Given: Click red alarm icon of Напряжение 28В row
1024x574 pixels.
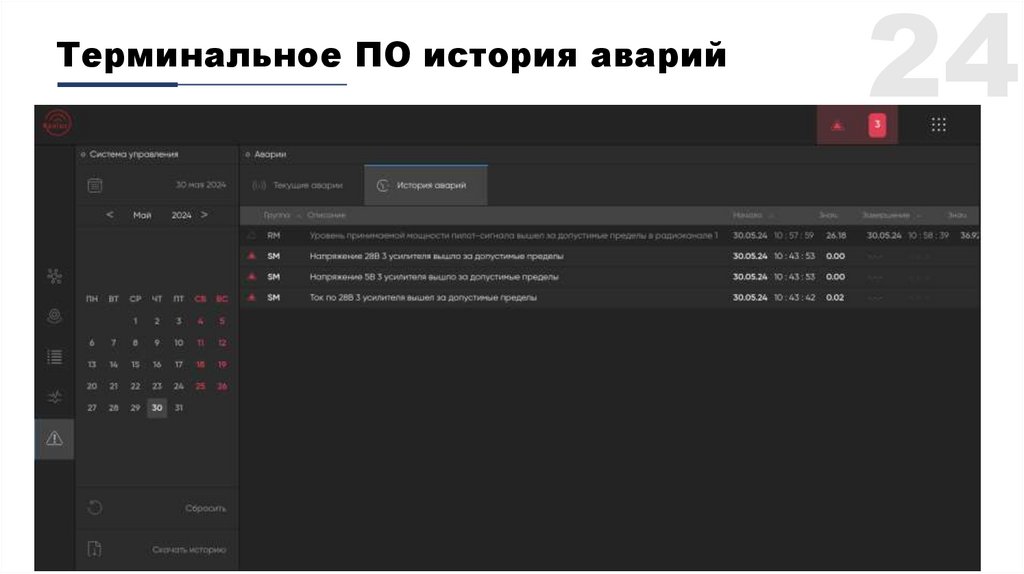Looking at the screenshot, I should 251,256.
